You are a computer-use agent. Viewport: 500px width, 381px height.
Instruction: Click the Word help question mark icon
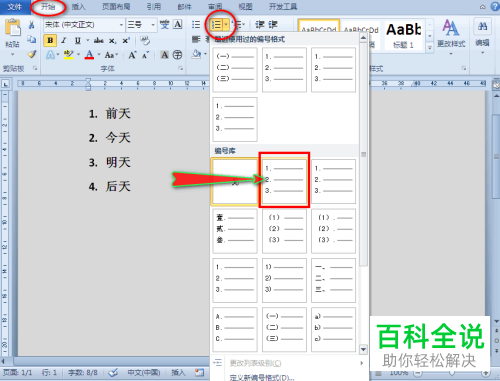coord(495,7)
